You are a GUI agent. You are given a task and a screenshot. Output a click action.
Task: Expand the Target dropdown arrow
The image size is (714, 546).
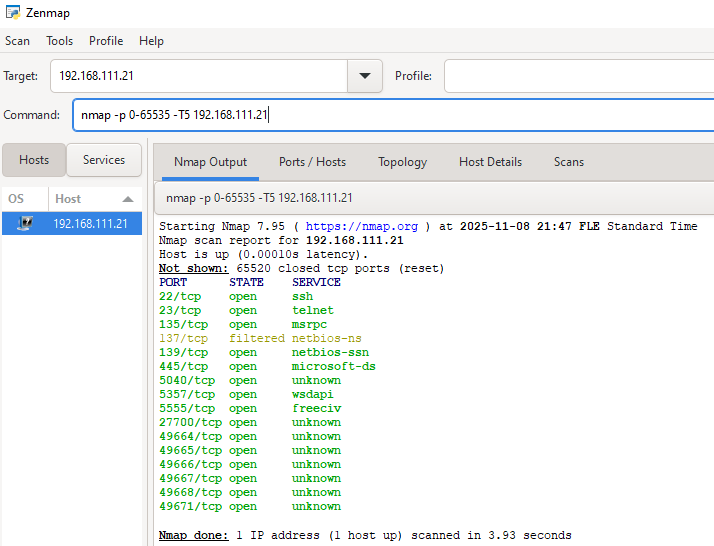coord(364,76)
